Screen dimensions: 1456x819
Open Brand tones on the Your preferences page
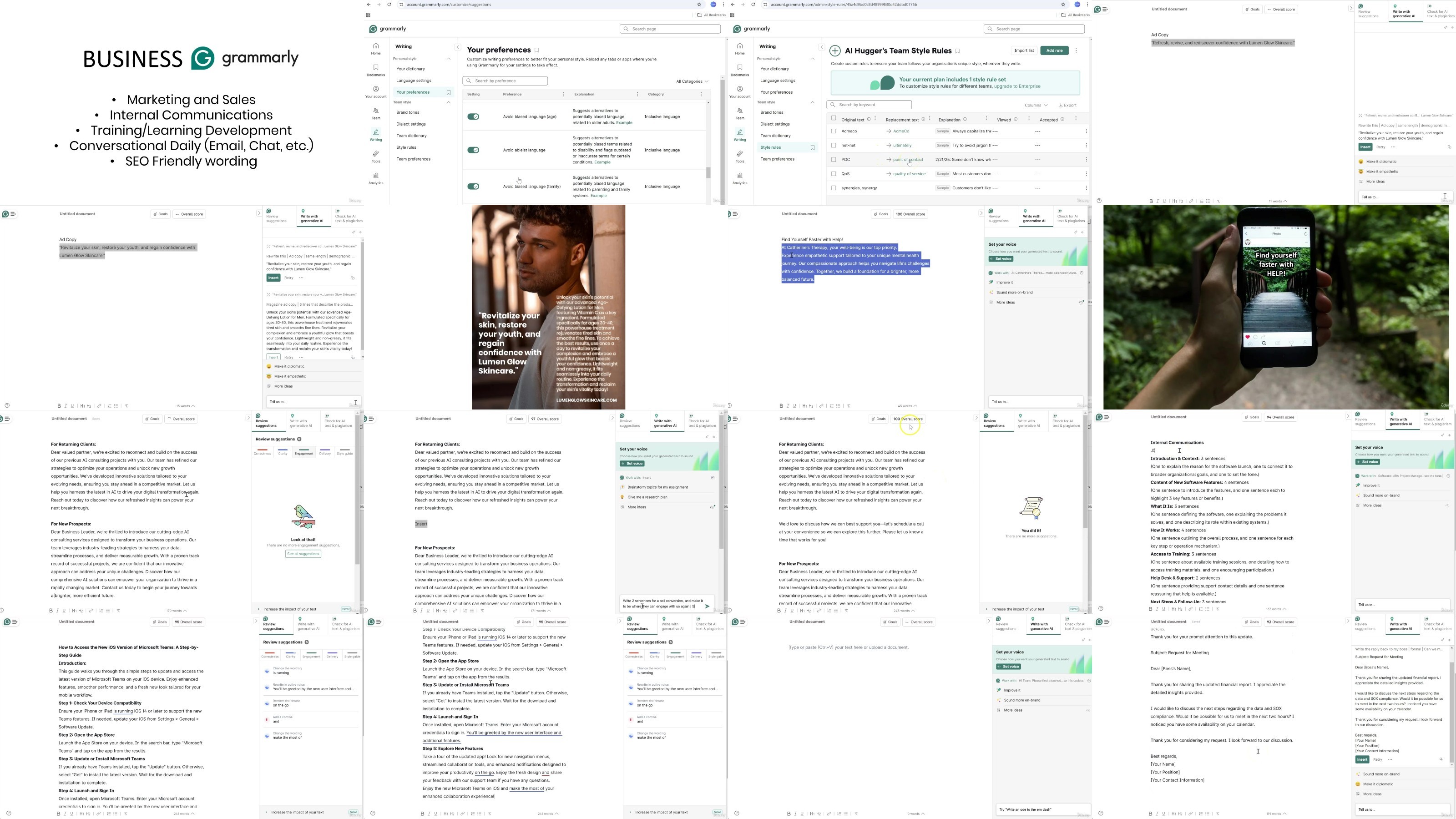point(408,112)
